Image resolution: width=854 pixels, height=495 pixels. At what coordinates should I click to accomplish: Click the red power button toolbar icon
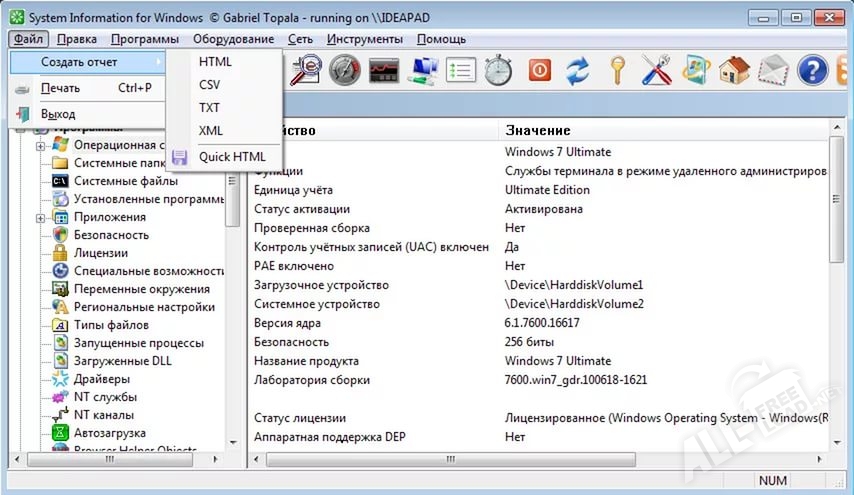[539, 71]
